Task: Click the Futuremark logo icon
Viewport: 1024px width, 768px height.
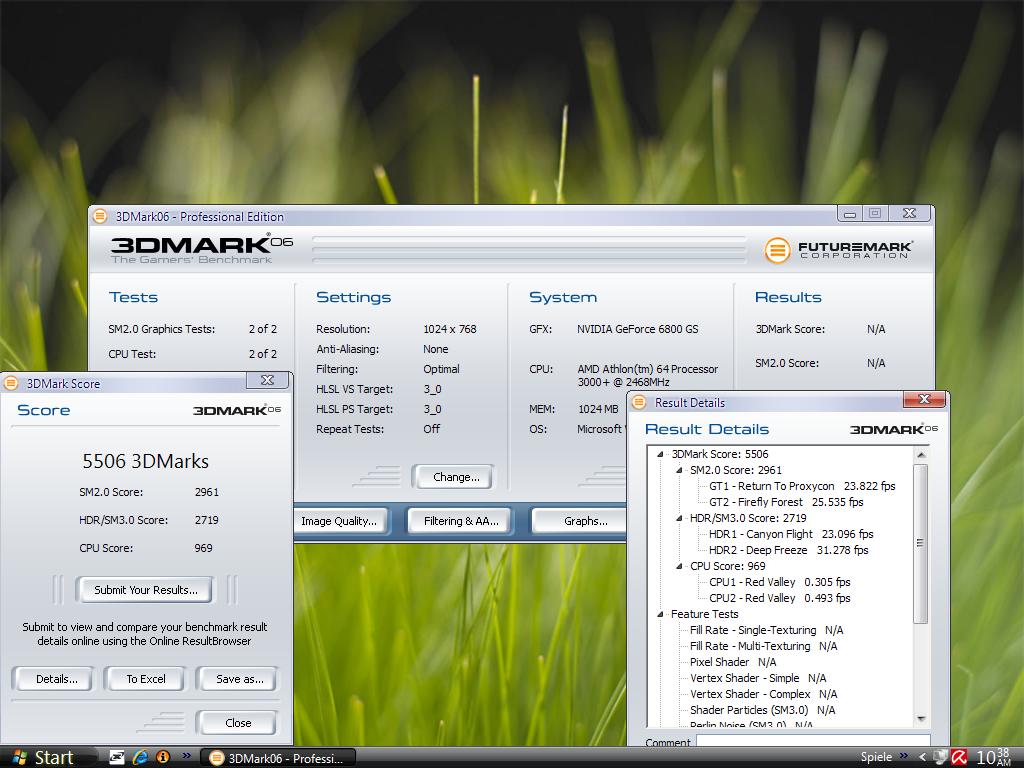Action: click(777, 250)
